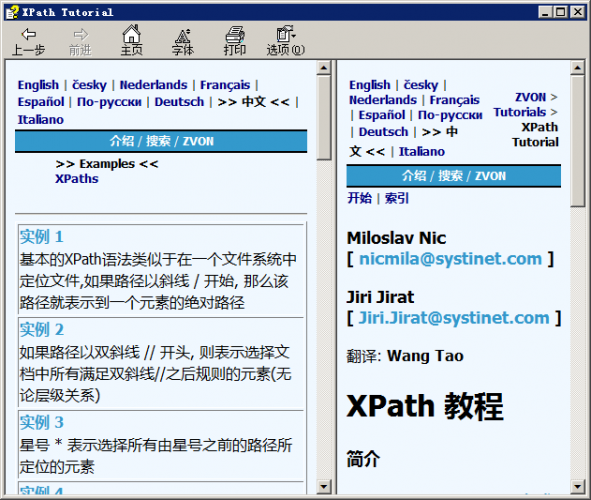Click the 索引 index link

click(397, 198)
